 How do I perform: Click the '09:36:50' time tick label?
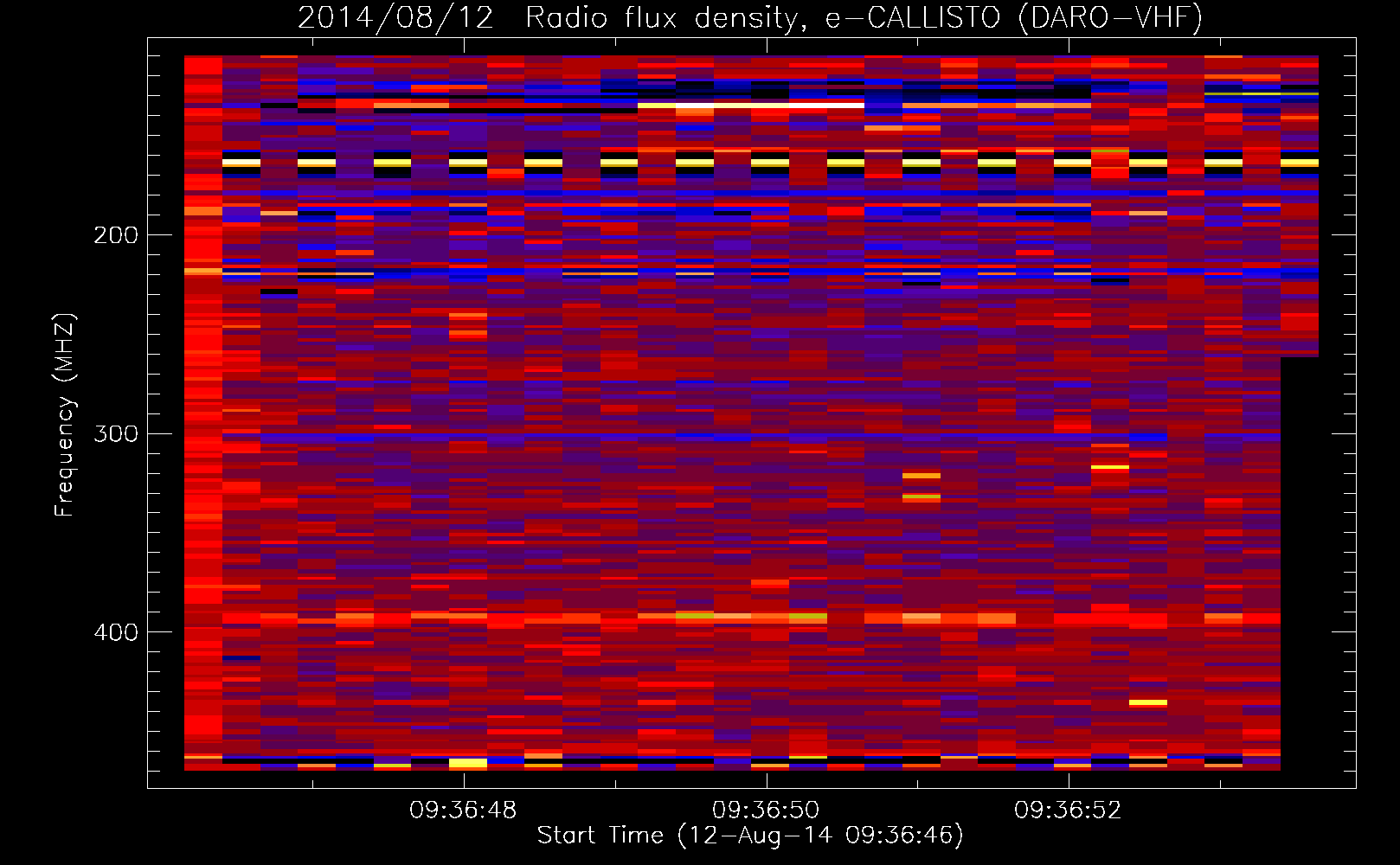coord(766,811)
